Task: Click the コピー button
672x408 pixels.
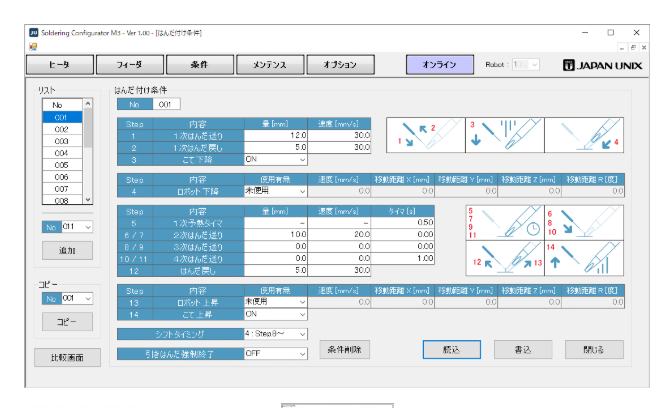Action: coord(67,321)
